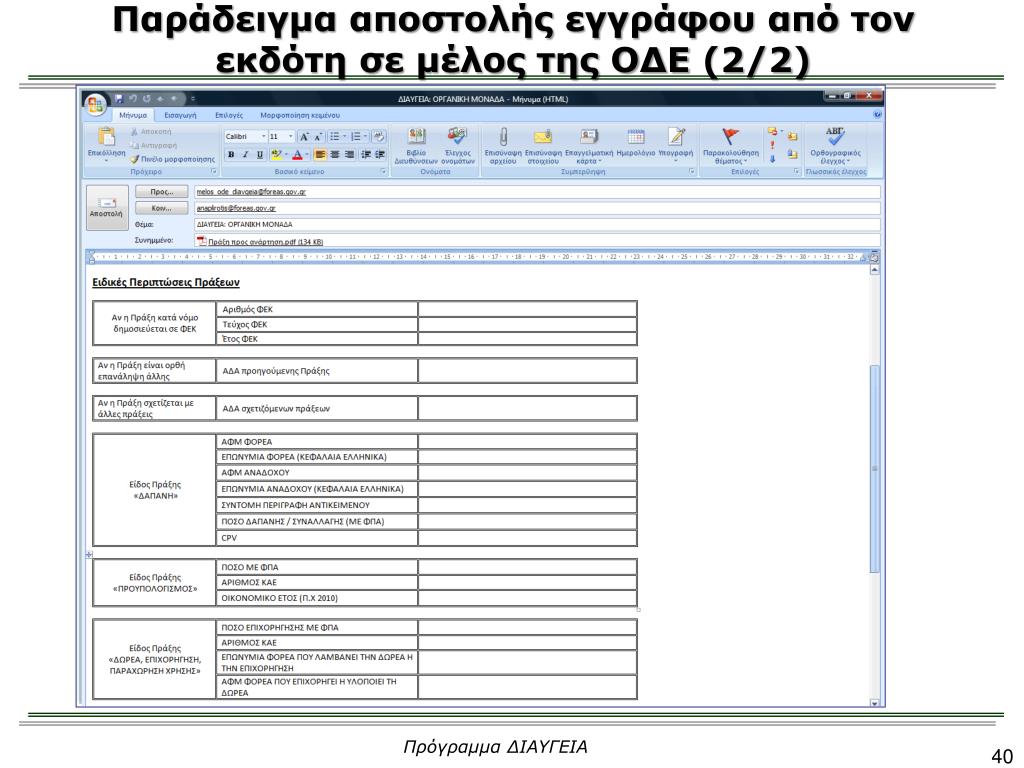Toggle the align left button
The image size is (1024, 768).
tap(320, 154)
